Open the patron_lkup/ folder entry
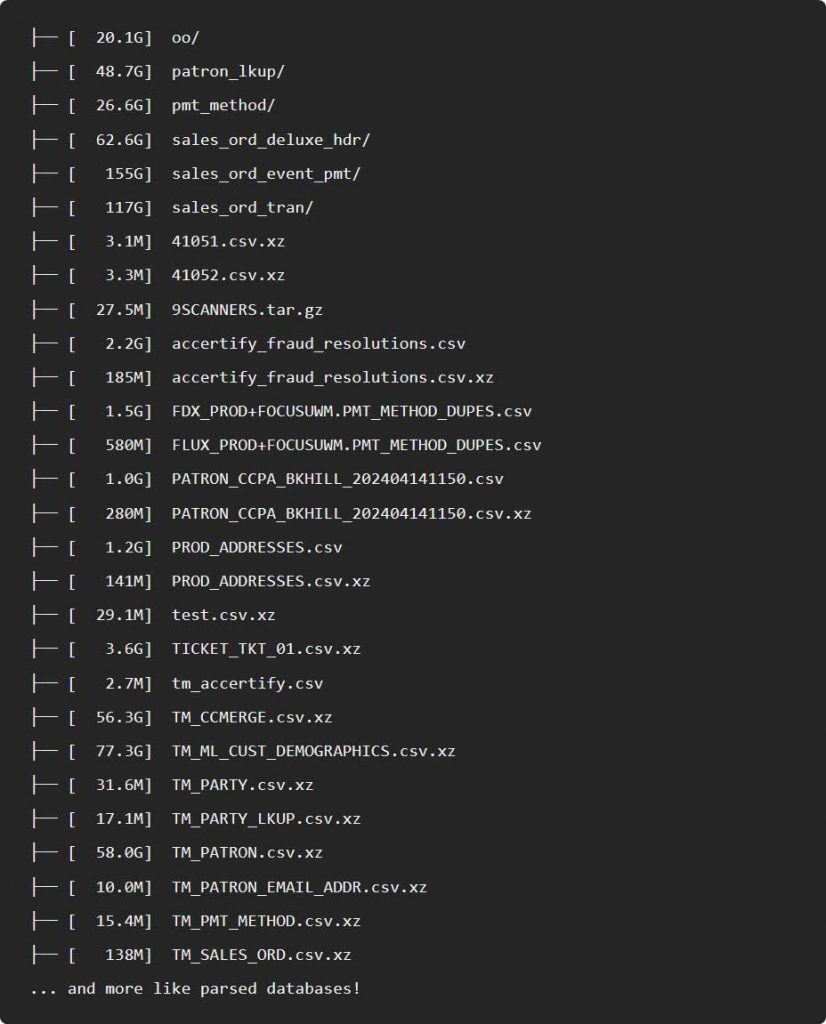Screen dimensions: 826x1024 point(228,72)
